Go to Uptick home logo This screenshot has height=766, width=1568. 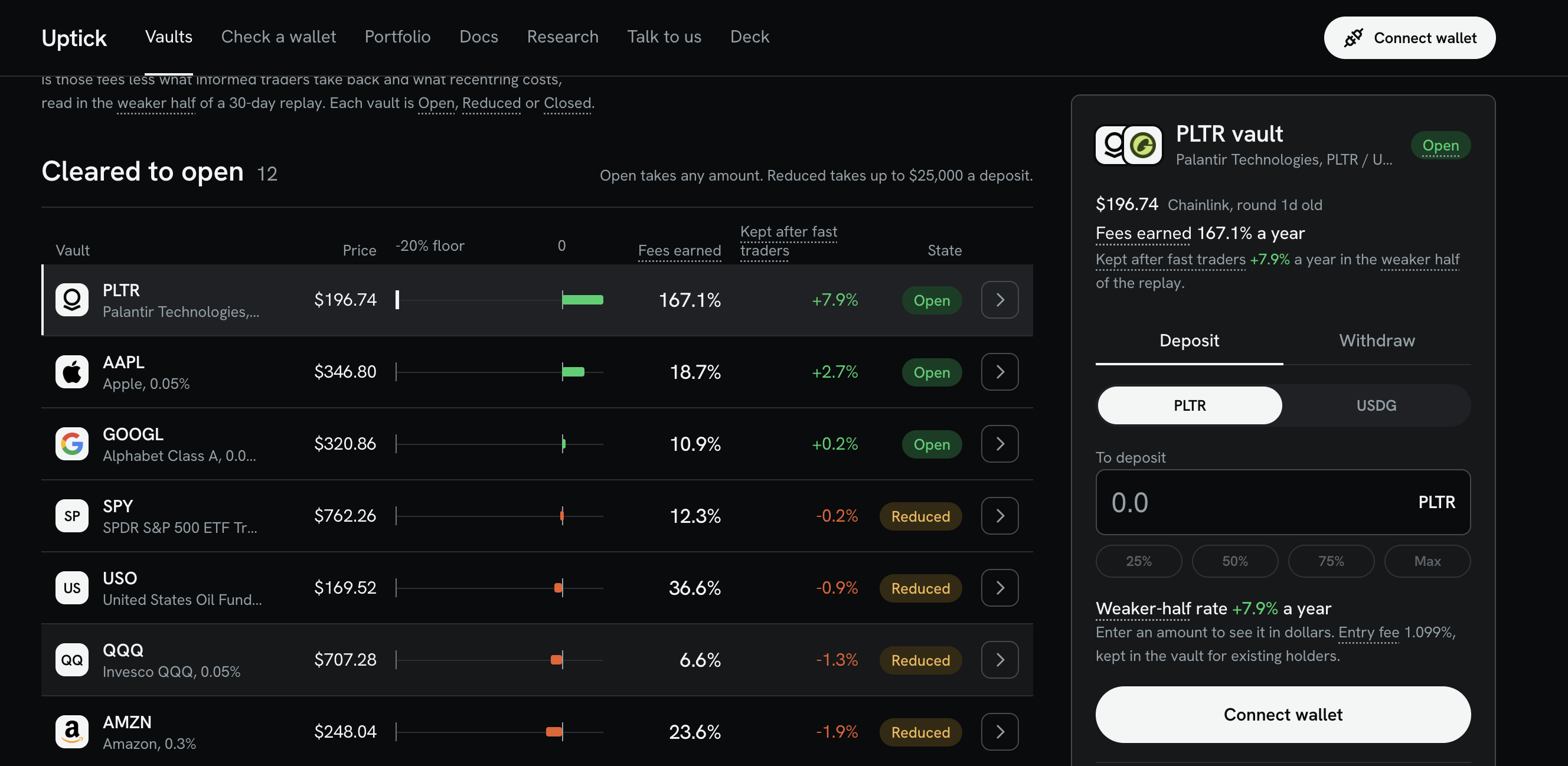pos(74,38)
